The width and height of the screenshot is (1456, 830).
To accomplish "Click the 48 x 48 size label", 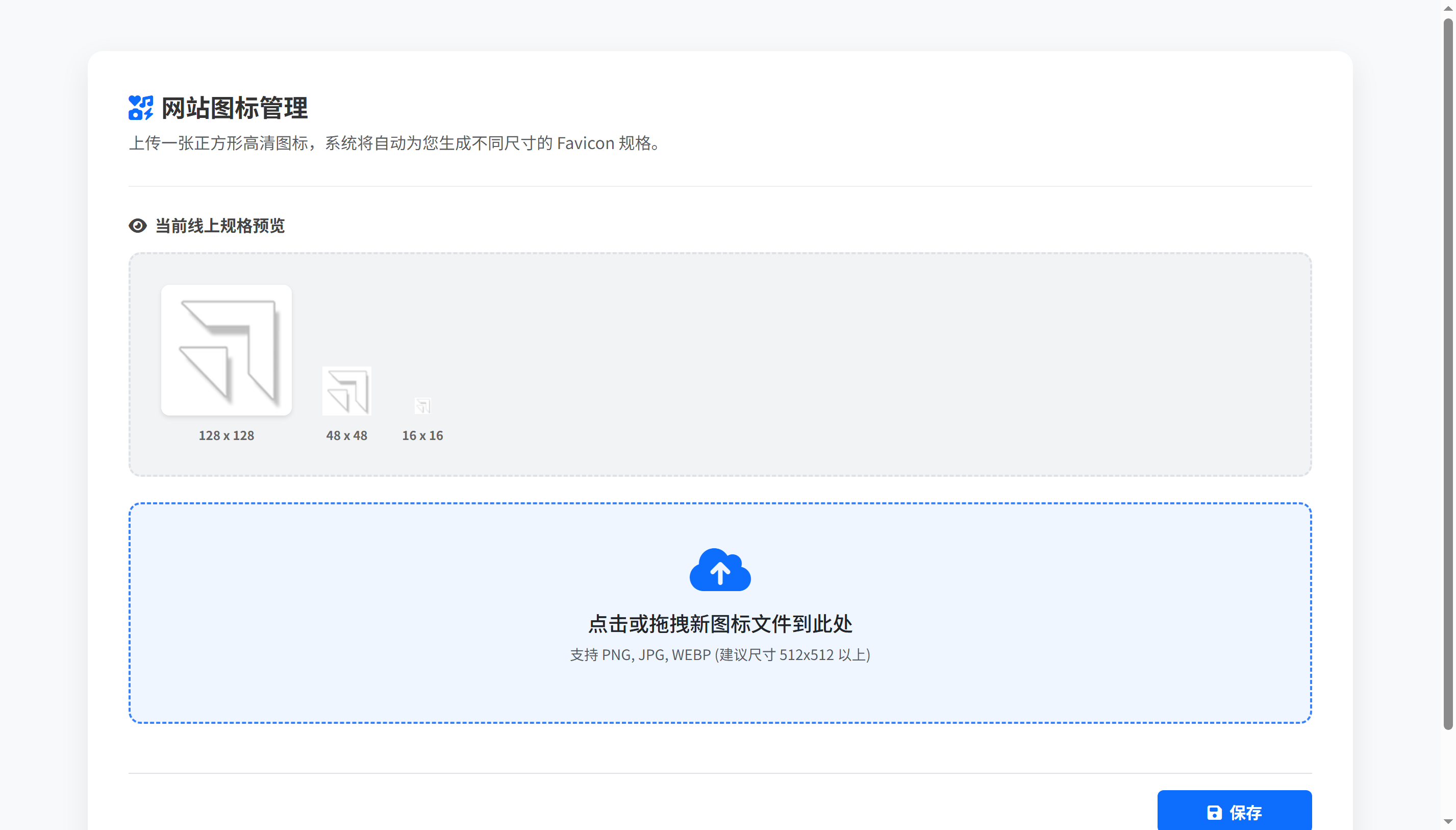I will click(346, 435).
